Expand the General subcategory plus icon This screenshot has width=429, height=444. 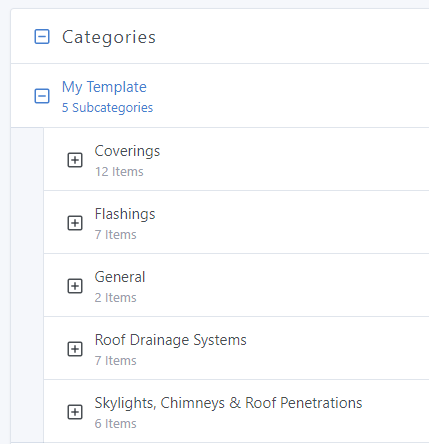tap(75, 286)
